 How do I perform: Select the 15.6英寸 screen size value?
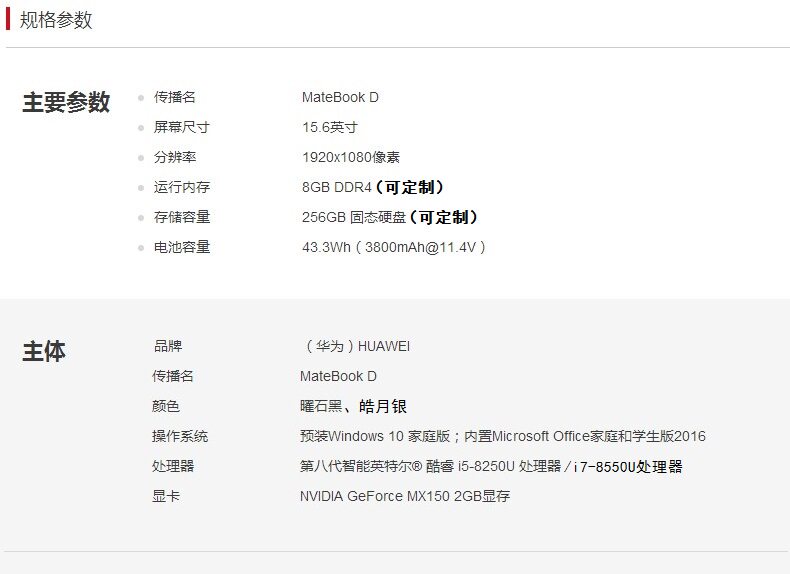(330, 127)
